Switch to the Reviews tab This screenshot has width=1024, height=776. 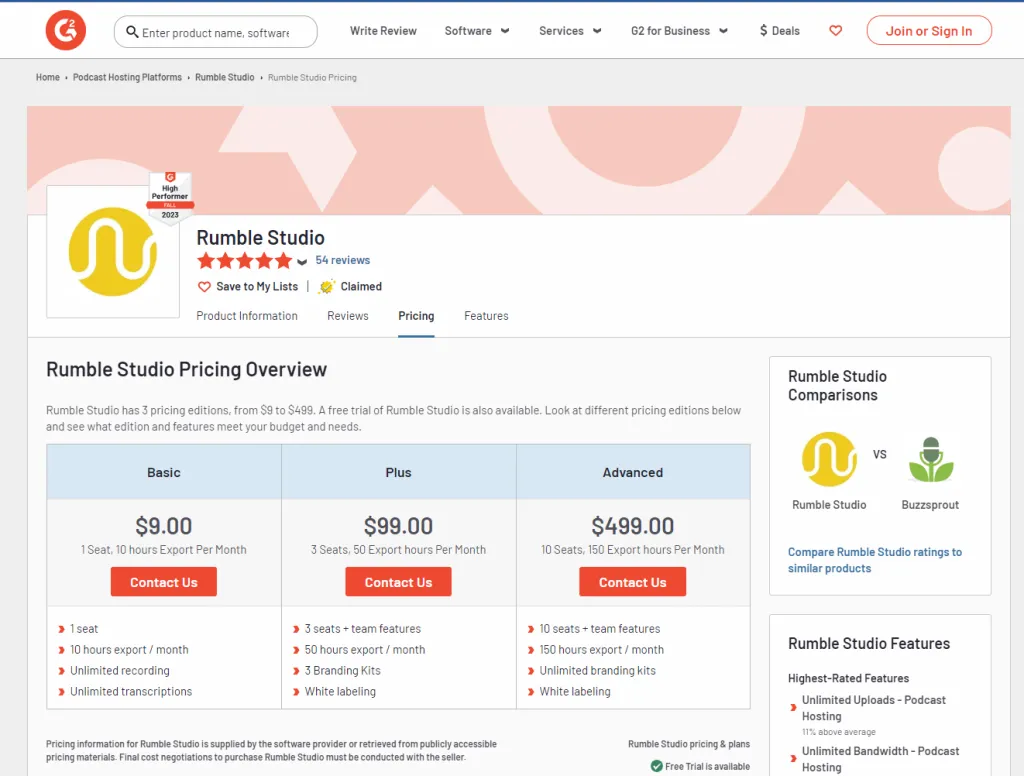[347, 315]
